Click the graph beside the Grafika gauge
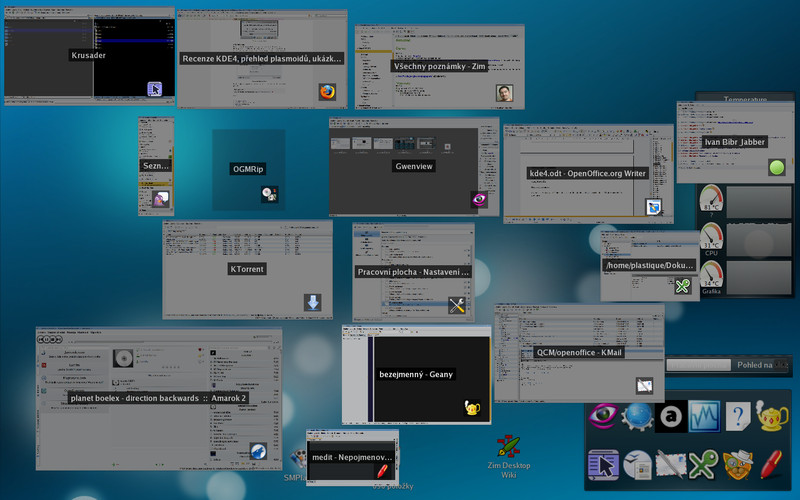The width and height of the screenshot is (800, 500). (x=758, y=278)
